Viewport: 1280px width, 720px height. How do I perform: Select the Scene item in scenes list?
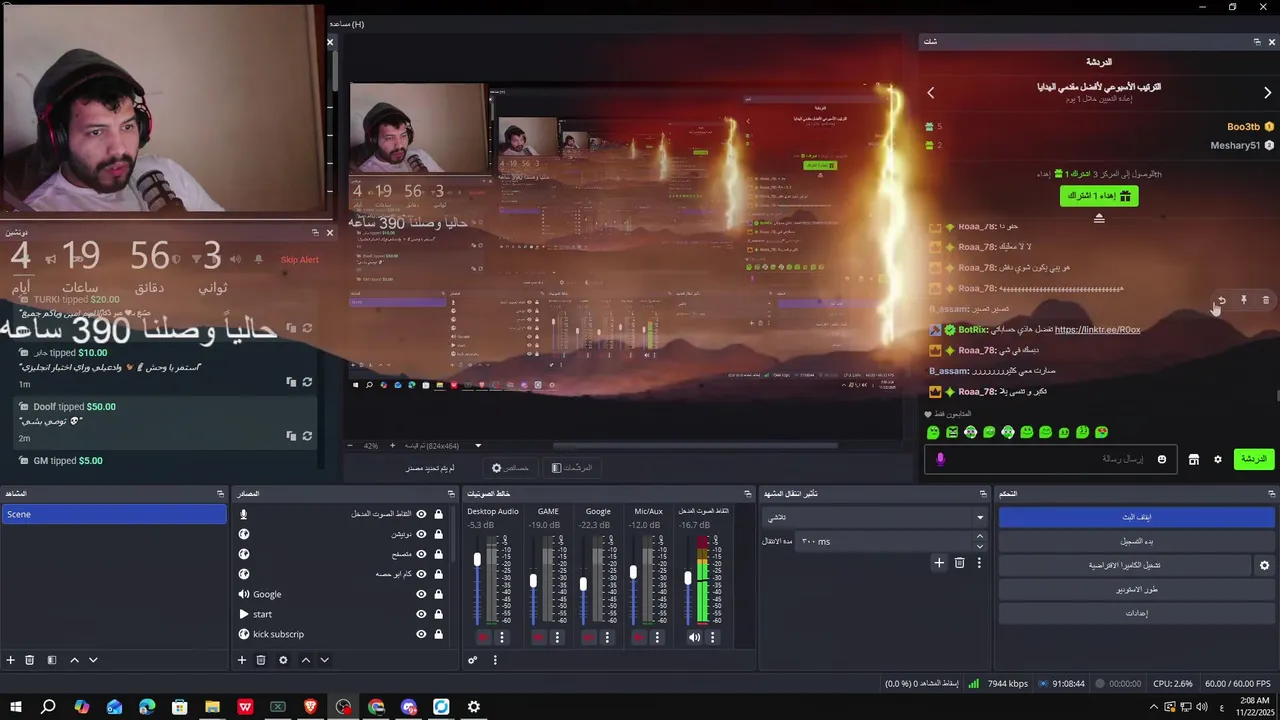(x=114, y=514)
